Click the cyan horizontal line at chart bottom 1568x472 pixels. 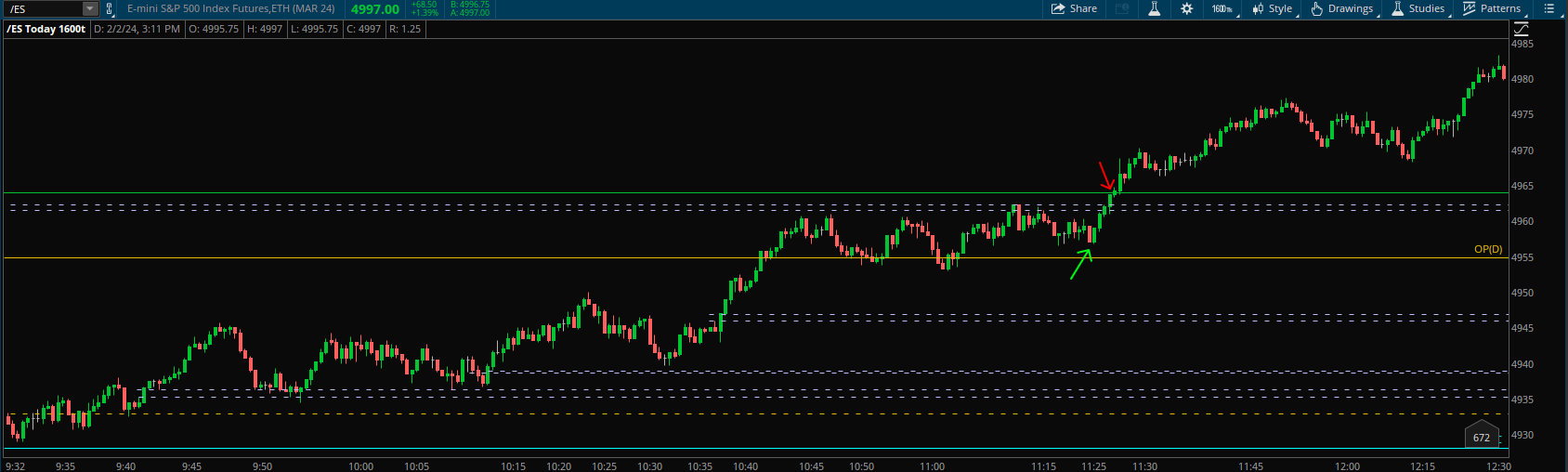pos(743,449)
